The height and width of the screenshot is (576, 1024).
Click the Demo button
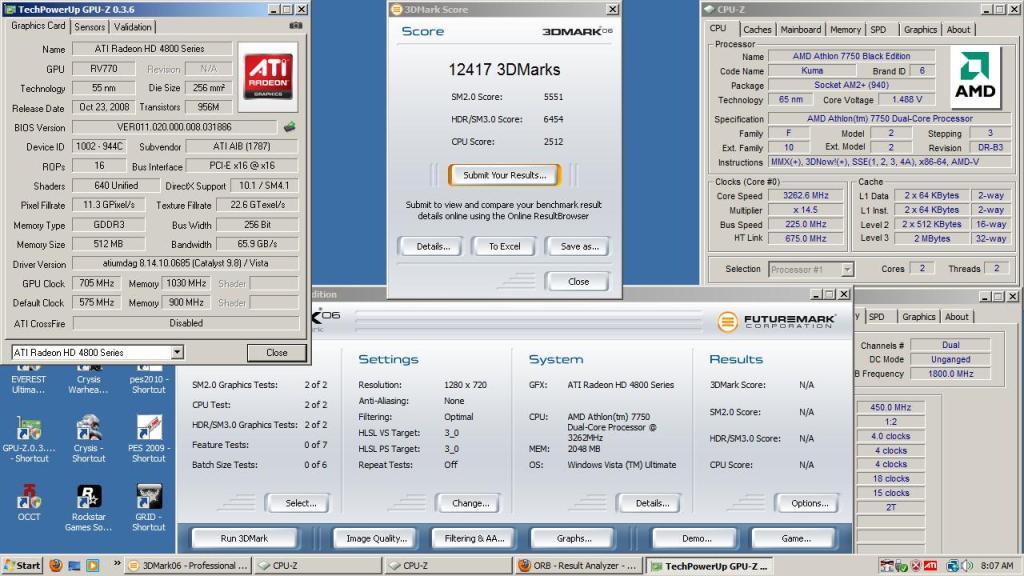point(697,538)
